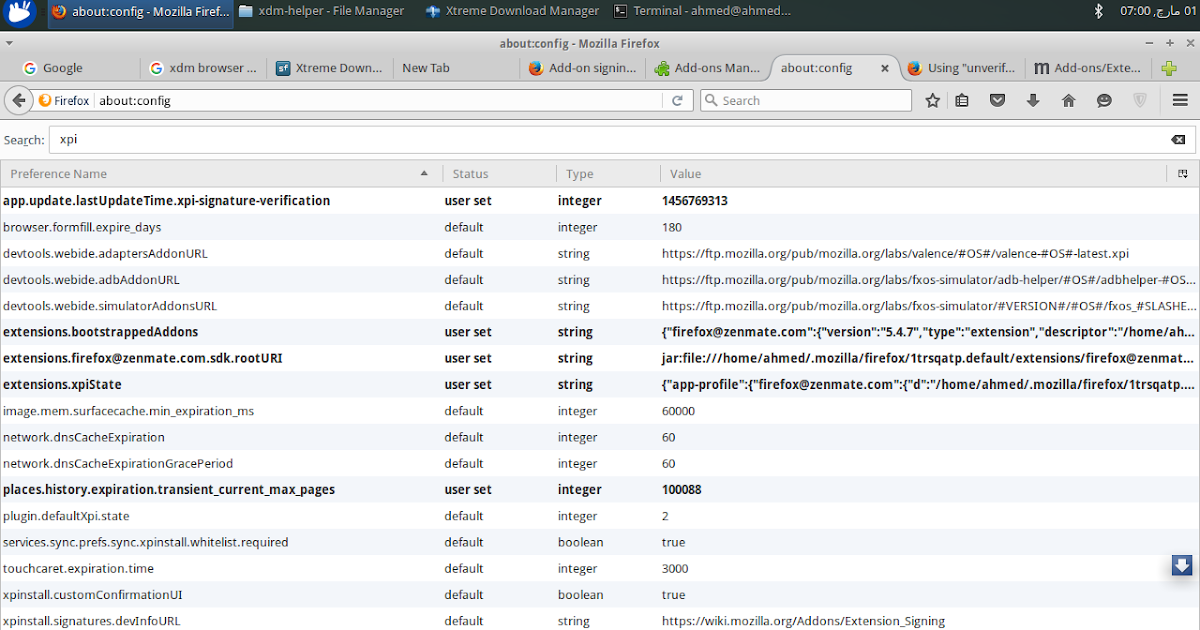Select network.dnsCacheExpiration row

click(x=600, y=437)
